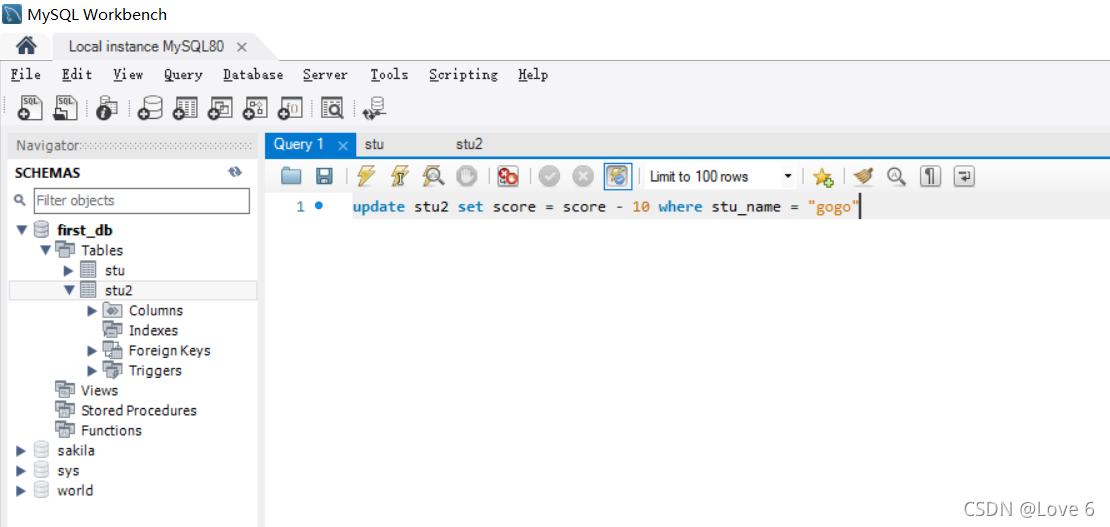
Task: Toggle continue-on-error stop icon
Action: 508,176
